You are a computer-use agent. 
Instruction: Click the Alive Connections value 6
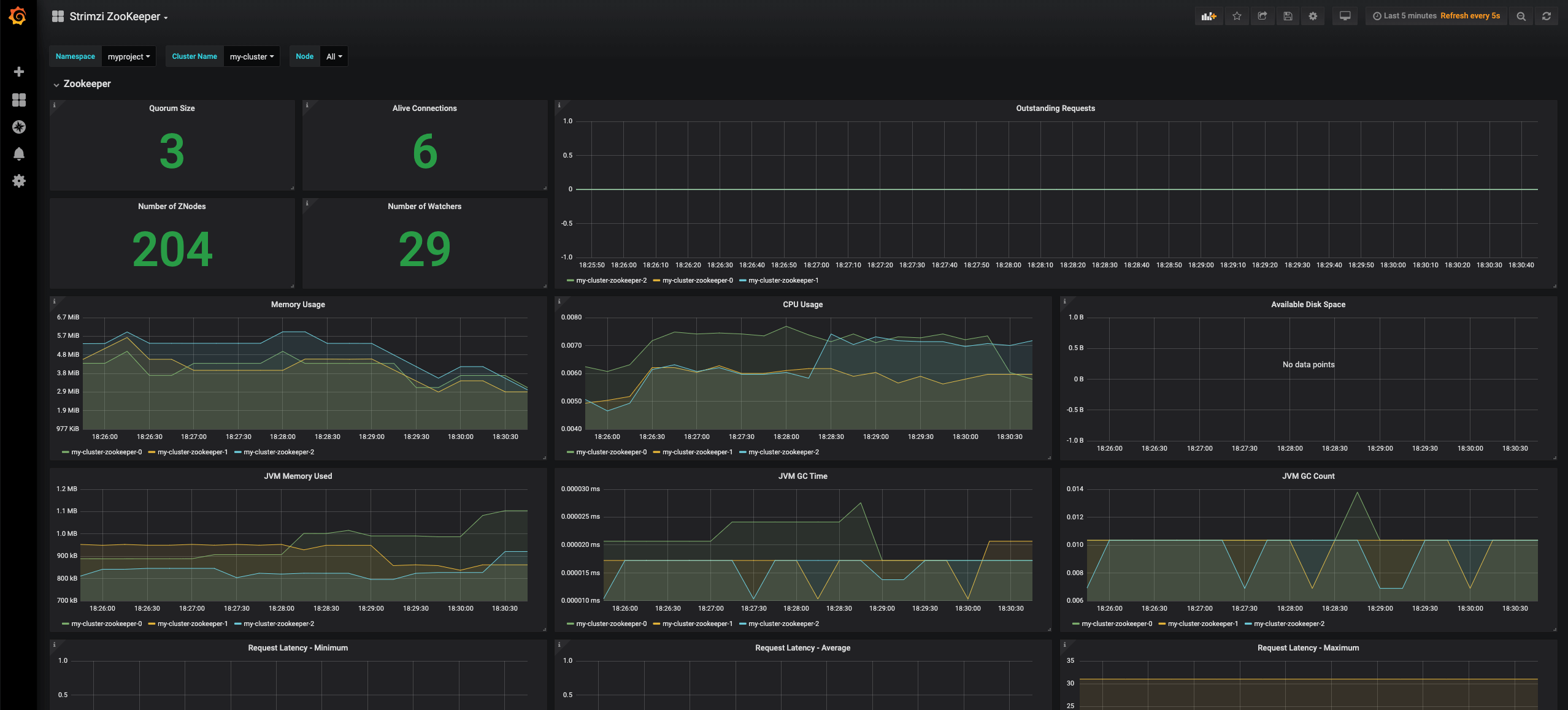tap(425, 151)
